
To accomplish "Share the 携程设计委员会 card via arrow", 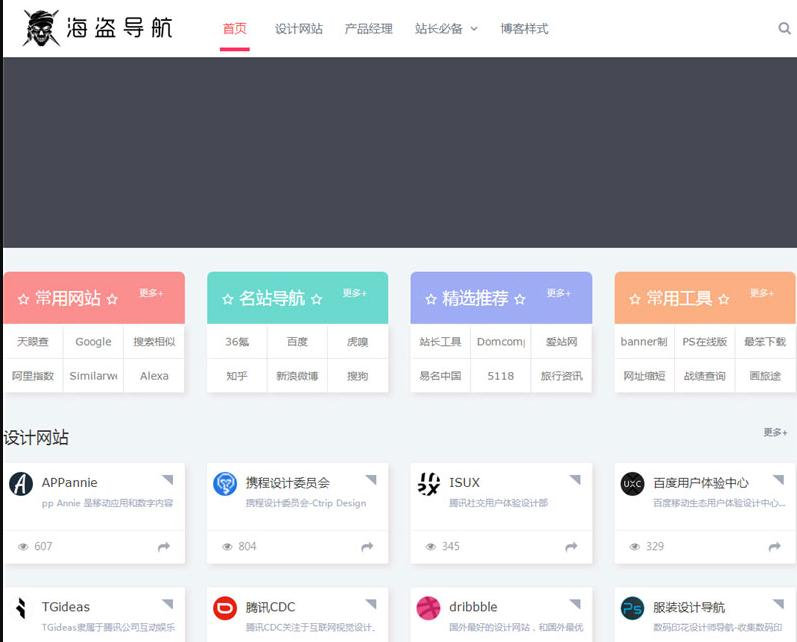I will (367, 546).
